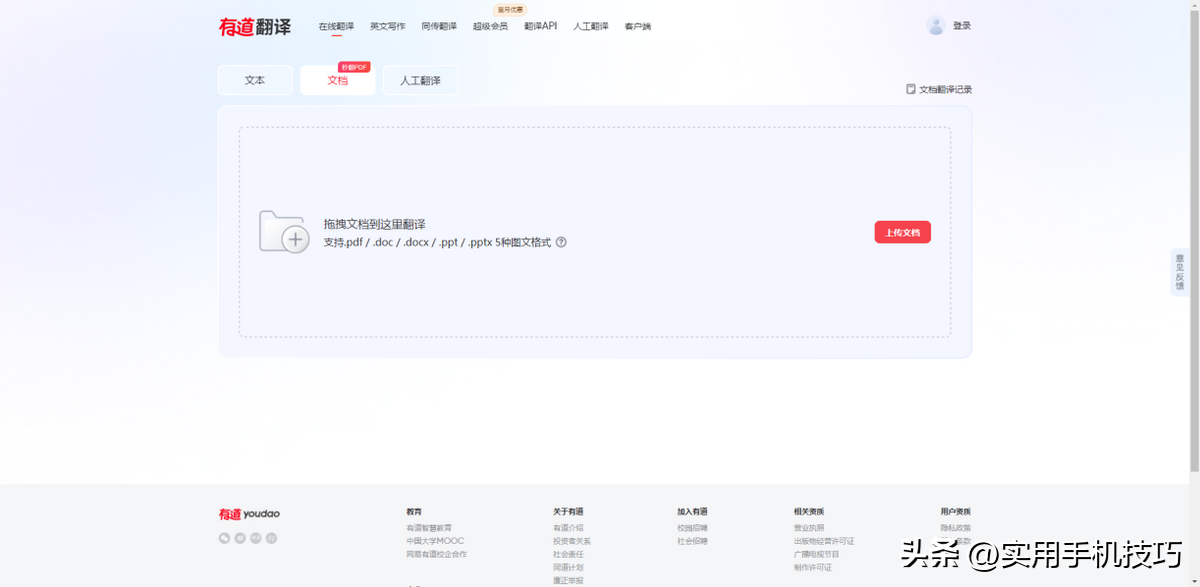Click the first social media icon in footer

click(x=224, y=537)
